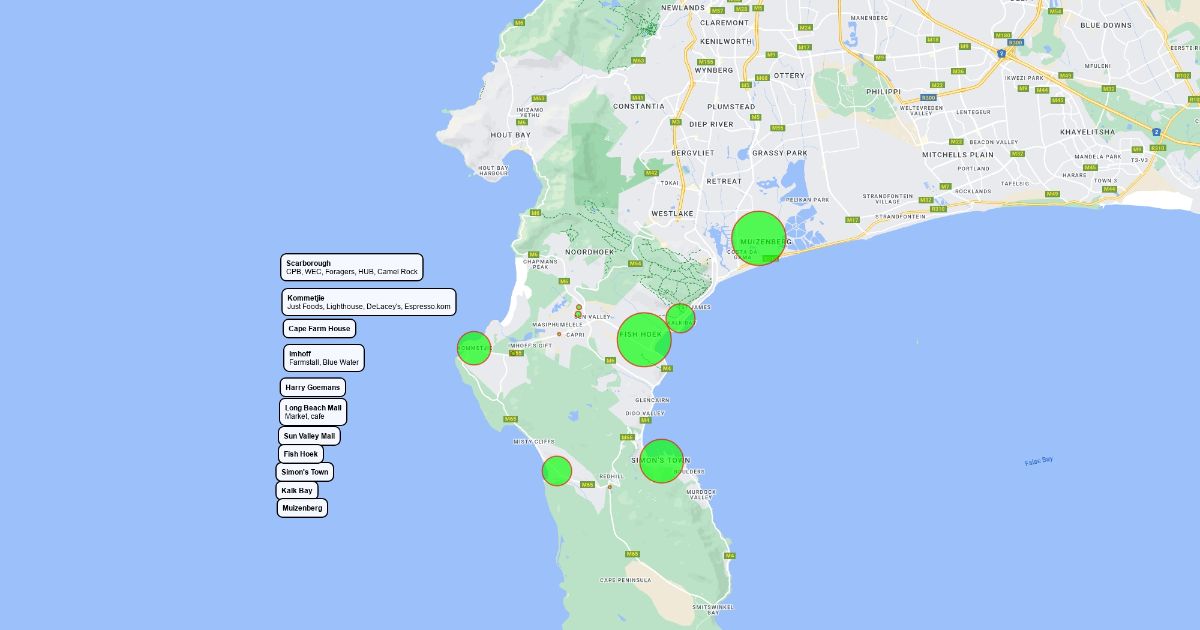1200x630 pixels.
Task: Choose the Sun Valley Mall label
Action: pyautogui.click(x=309, y=436)
